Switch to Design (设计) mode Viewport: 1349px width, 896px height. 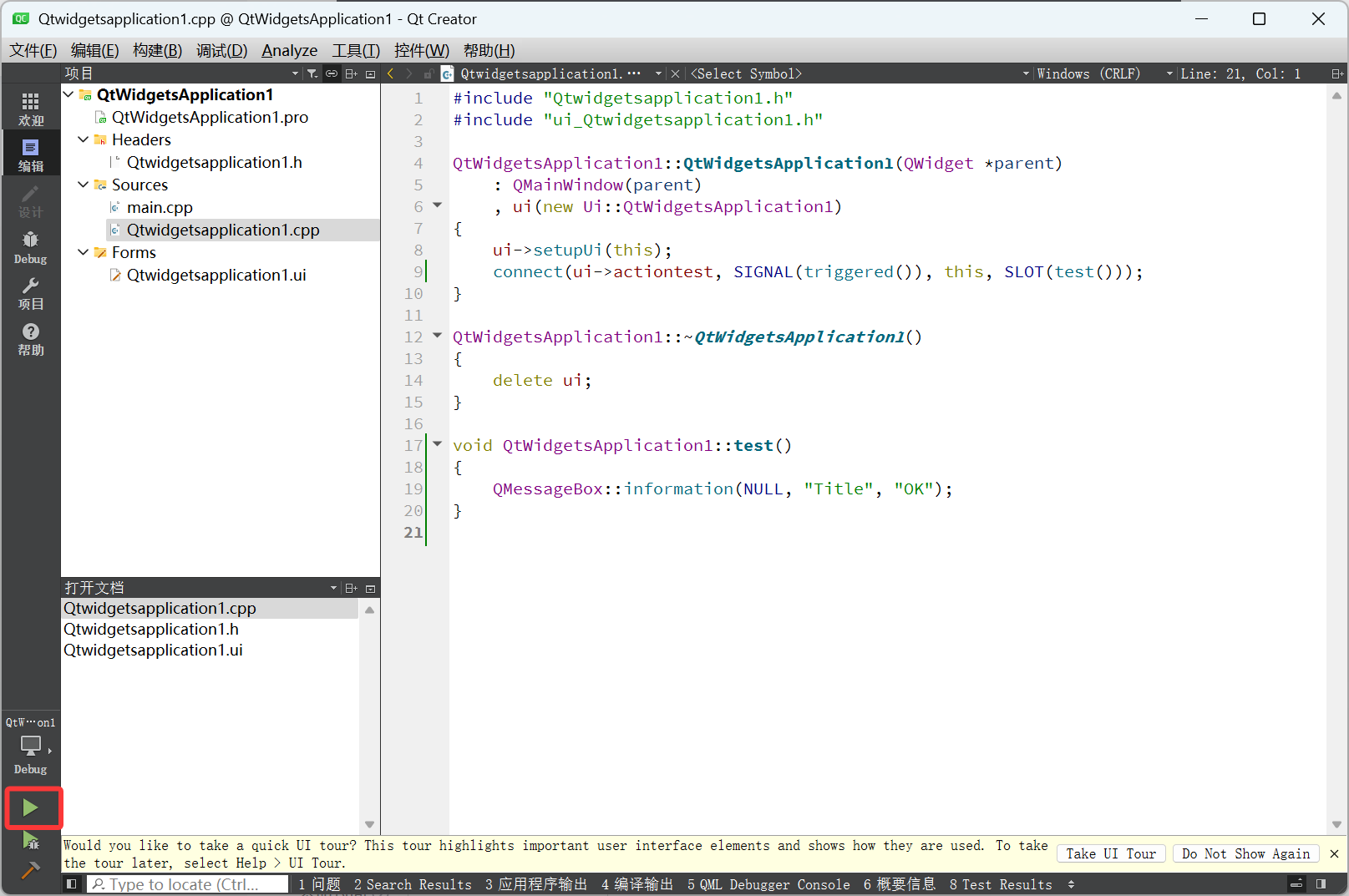tap(31, 201)
